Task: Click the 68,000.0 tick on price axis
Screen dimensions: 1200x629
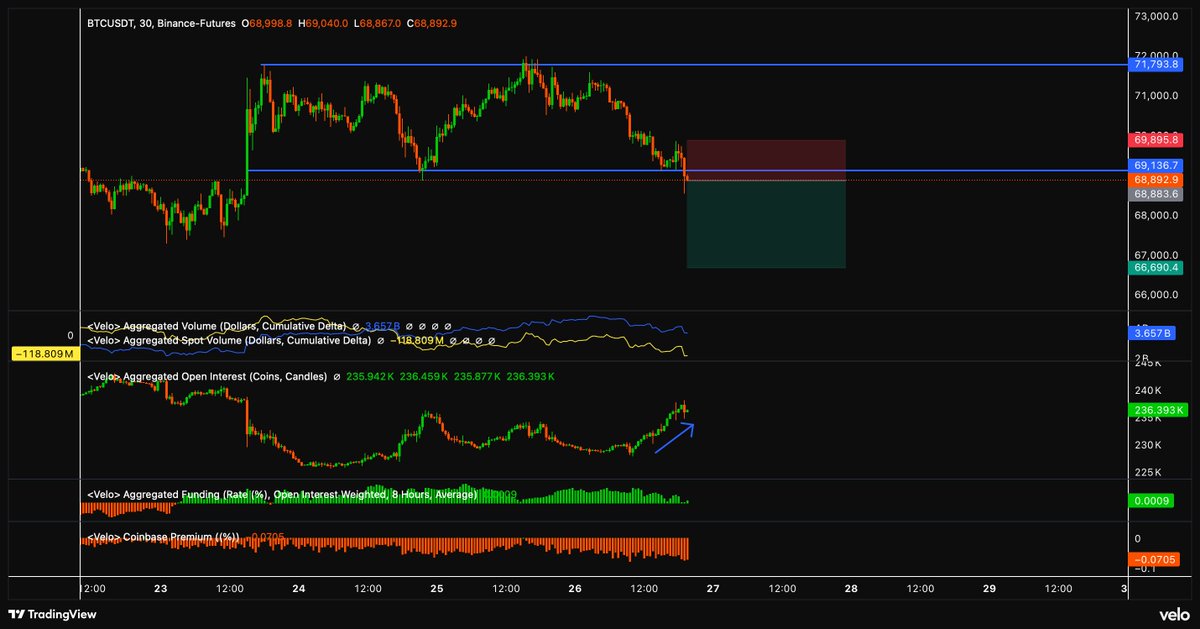Action: tap(1158, 215)
